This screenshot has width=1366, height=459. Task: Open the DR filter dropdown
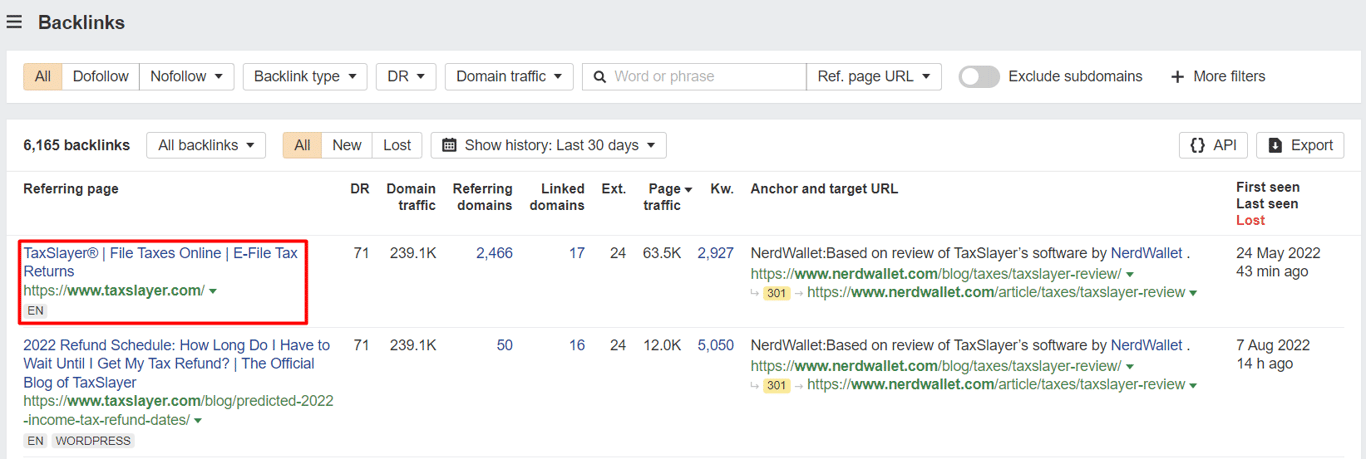pos(406,77)
